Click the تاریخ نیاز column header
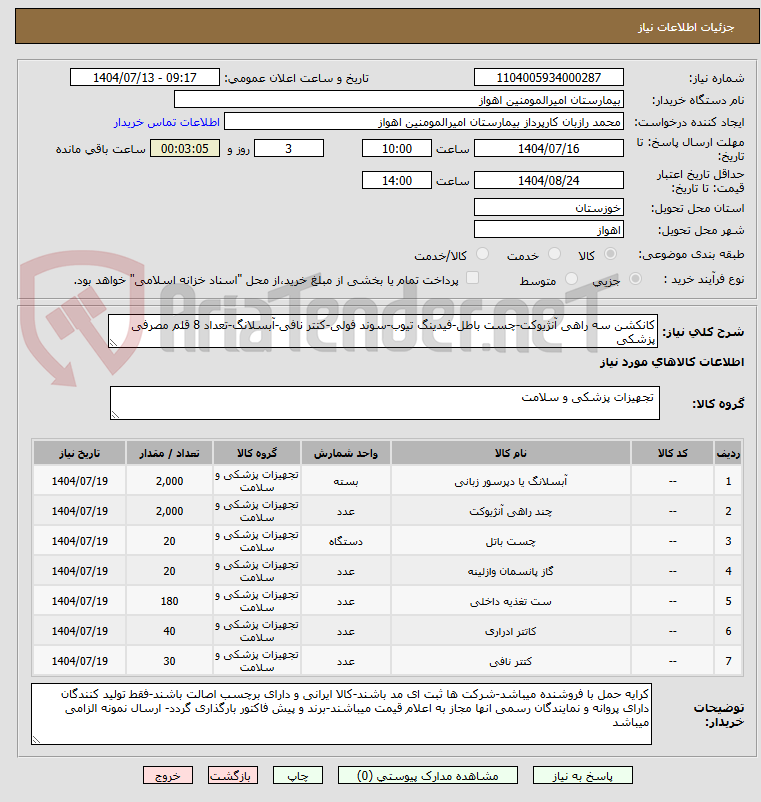761x802 pixels. click(x=79, y=453)
